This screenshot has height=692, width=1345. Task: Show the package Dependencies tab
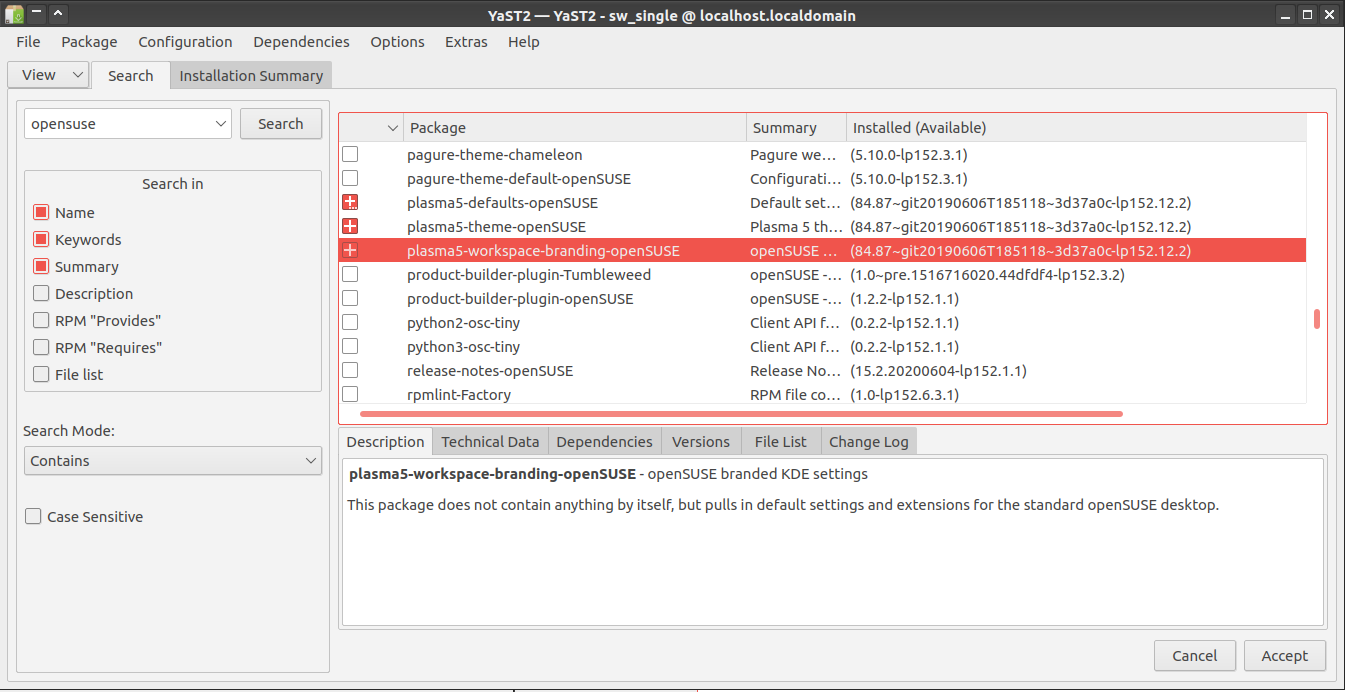click(604, 441)
